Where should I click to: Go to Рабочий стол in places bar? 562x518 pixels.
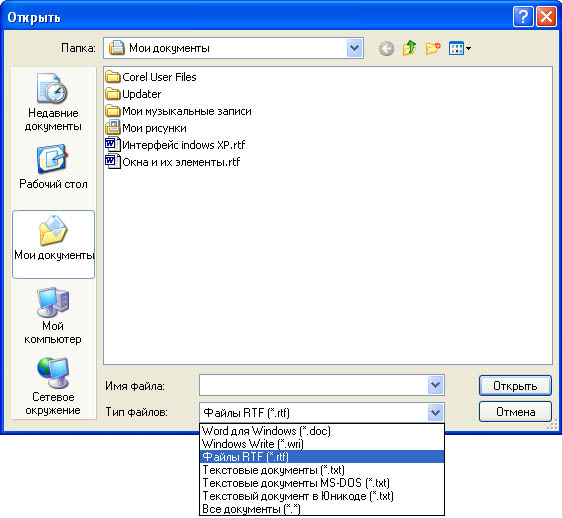pyautogui.click(x=53, y=167)
